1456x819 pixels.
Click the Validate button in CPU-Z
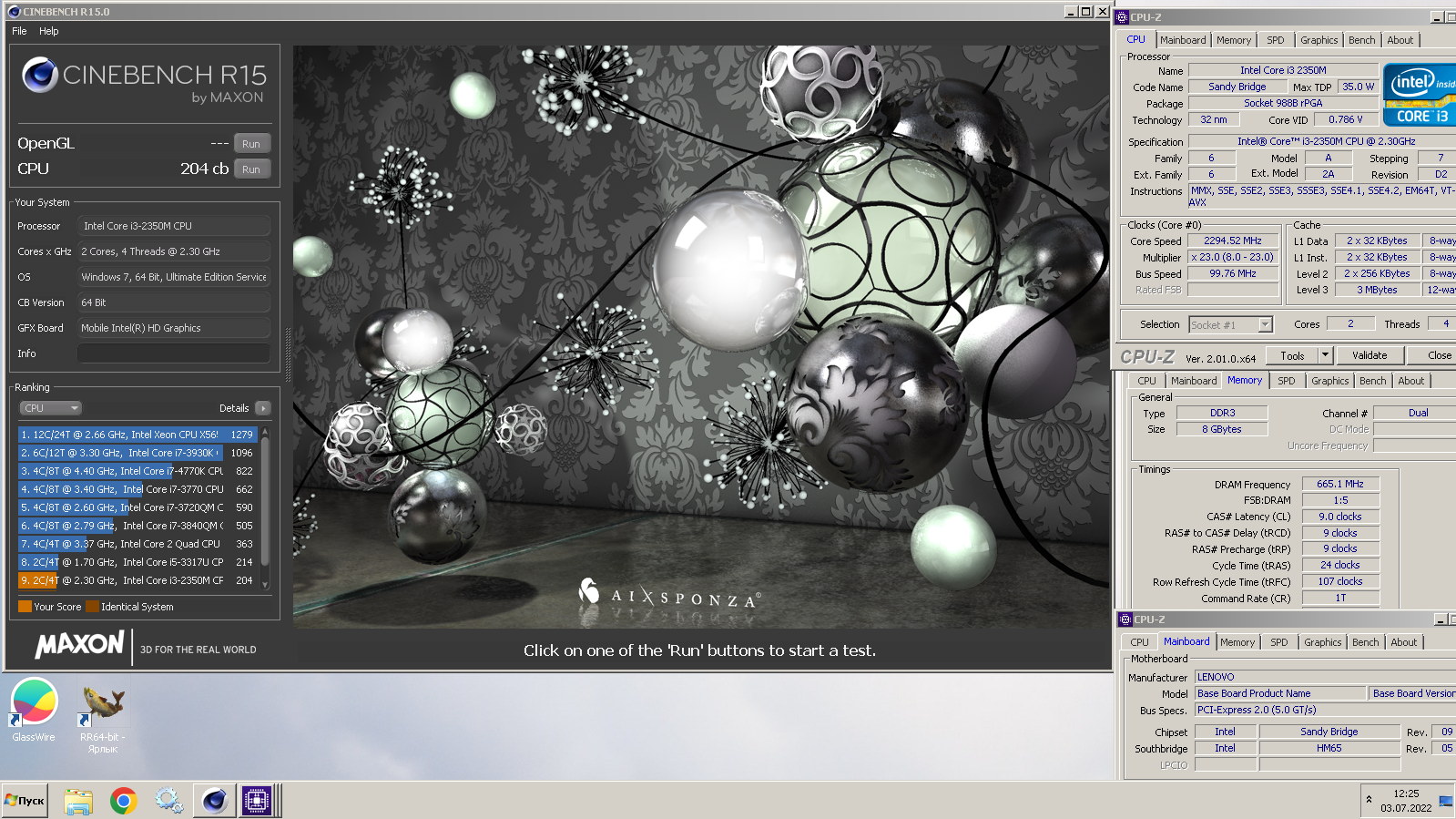click(1369, 356)
